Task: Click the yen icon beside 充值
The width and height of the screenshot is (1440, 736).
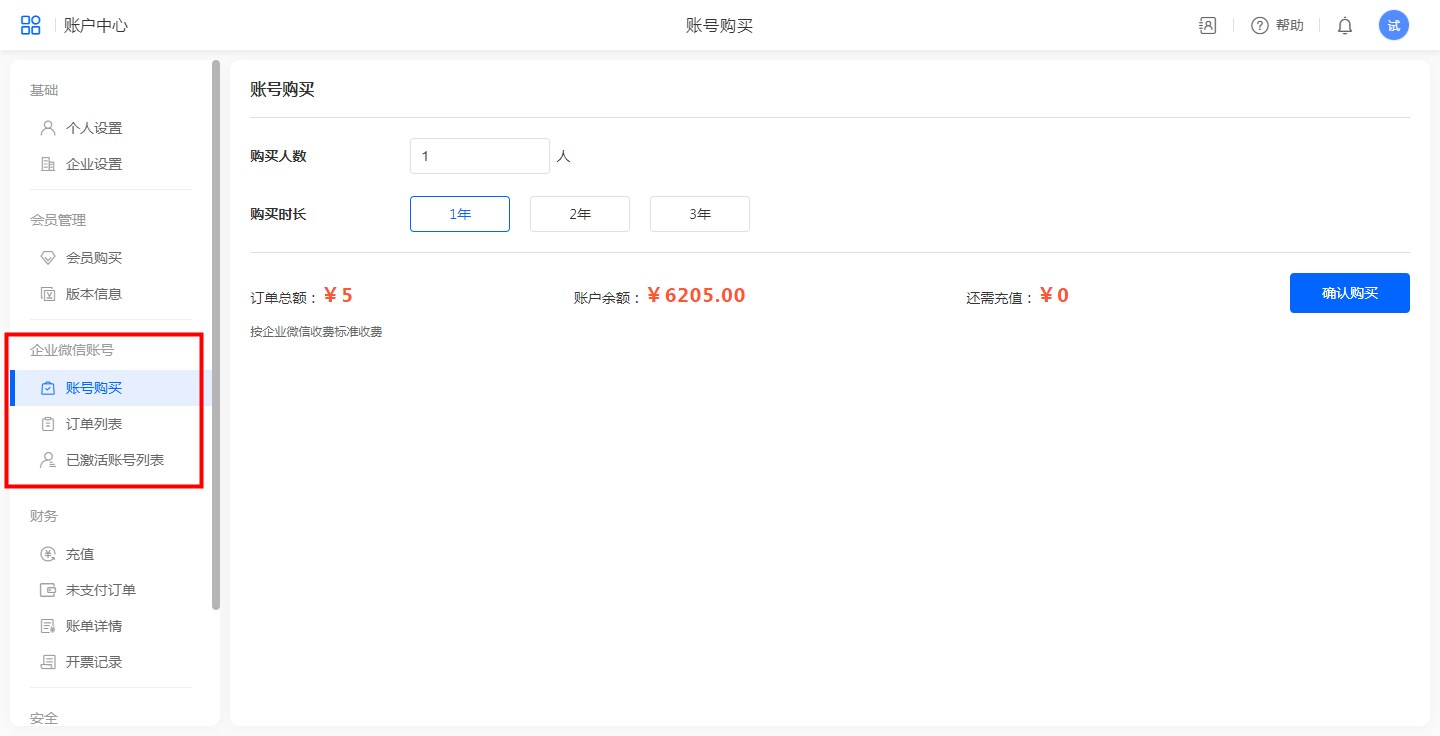Action: 47,554
